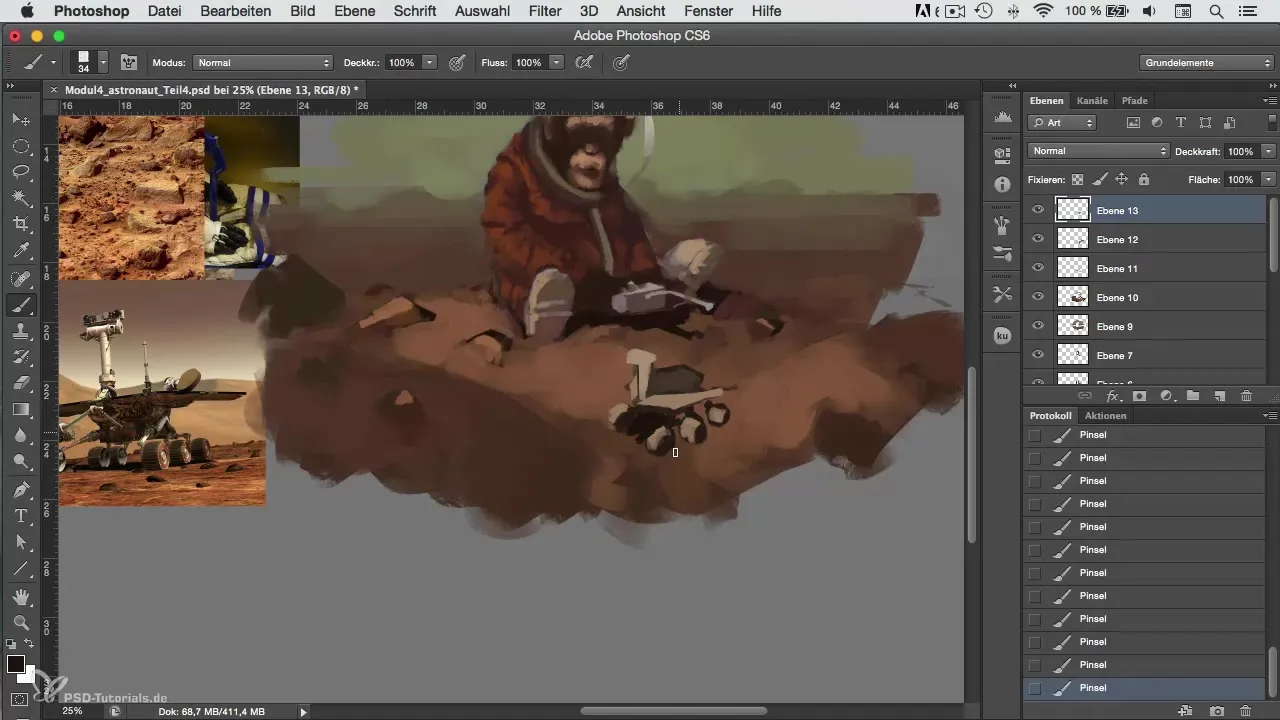Open the Deckkr. opacity slider dropdown
1280x720 pixels.
[x=430, y=62]
